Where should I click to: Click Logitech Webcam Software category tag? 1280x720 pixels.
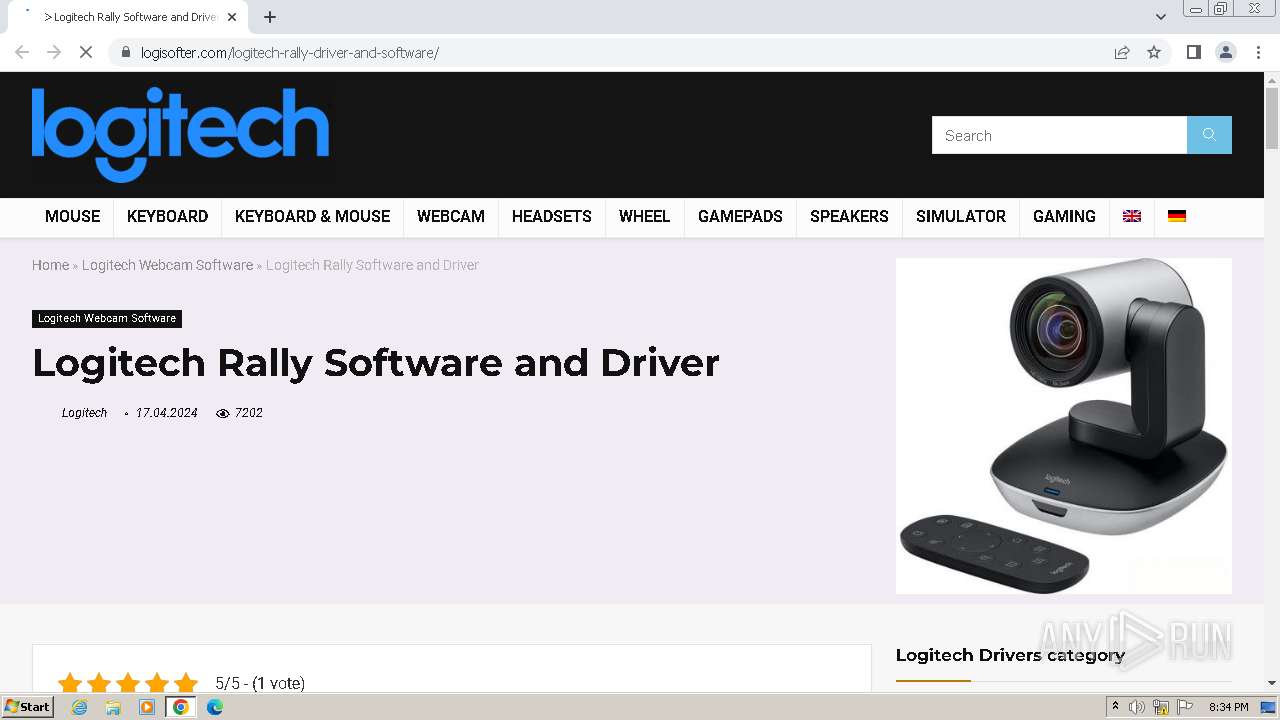pyautogui.click(x=107, y=318)
